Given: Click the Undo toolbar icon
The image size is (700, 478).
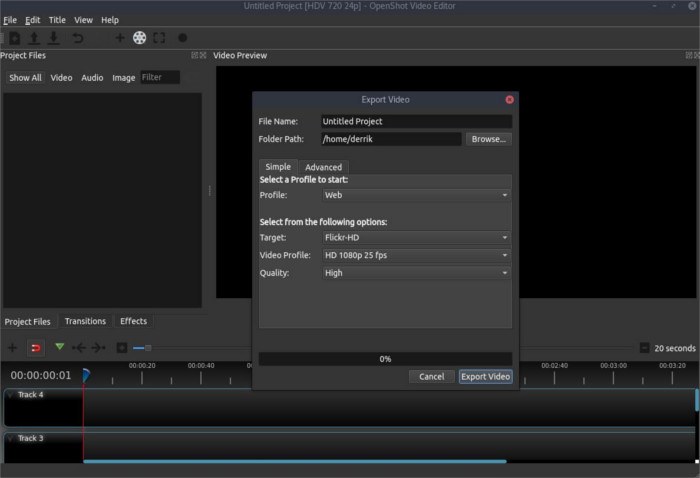Looking at the screenshot, I should (x=78, y=38).
